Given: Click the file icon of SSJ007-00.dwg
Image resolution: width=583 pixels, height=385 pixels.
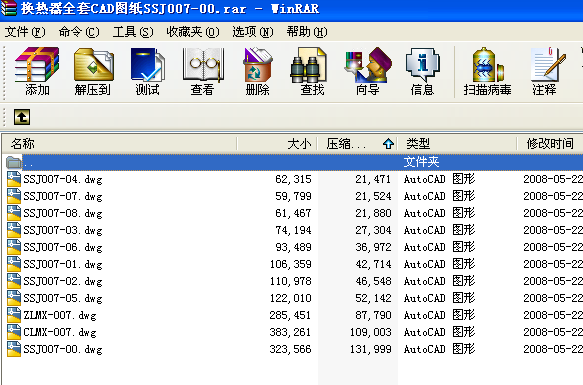Looking at the screenshot, I should pos(14,349).
